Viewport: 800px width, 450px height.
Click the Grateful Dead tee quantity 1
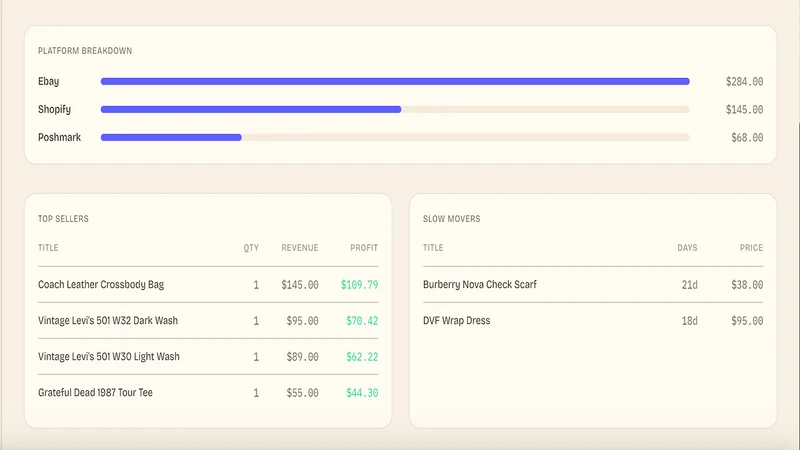(256, 393)
